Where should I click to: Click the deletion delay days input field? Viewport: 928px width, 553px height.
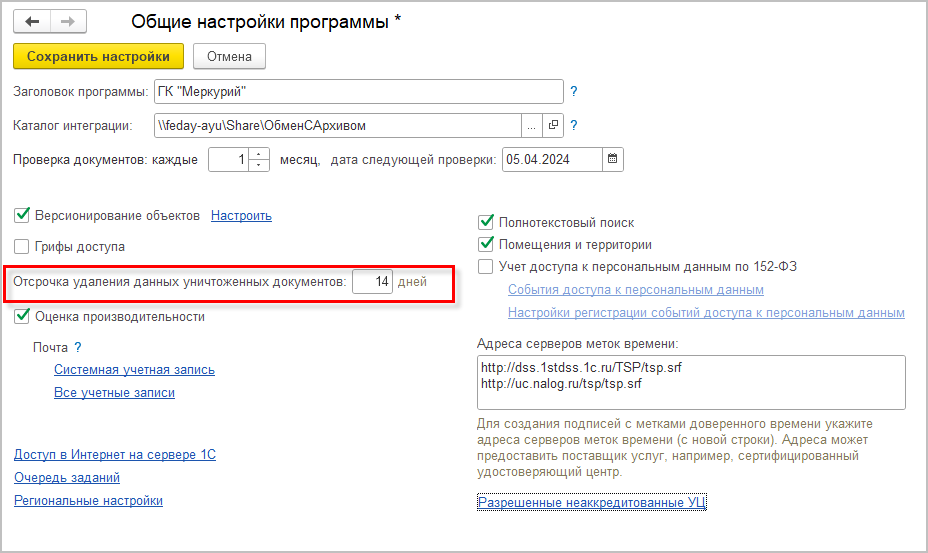372,282
